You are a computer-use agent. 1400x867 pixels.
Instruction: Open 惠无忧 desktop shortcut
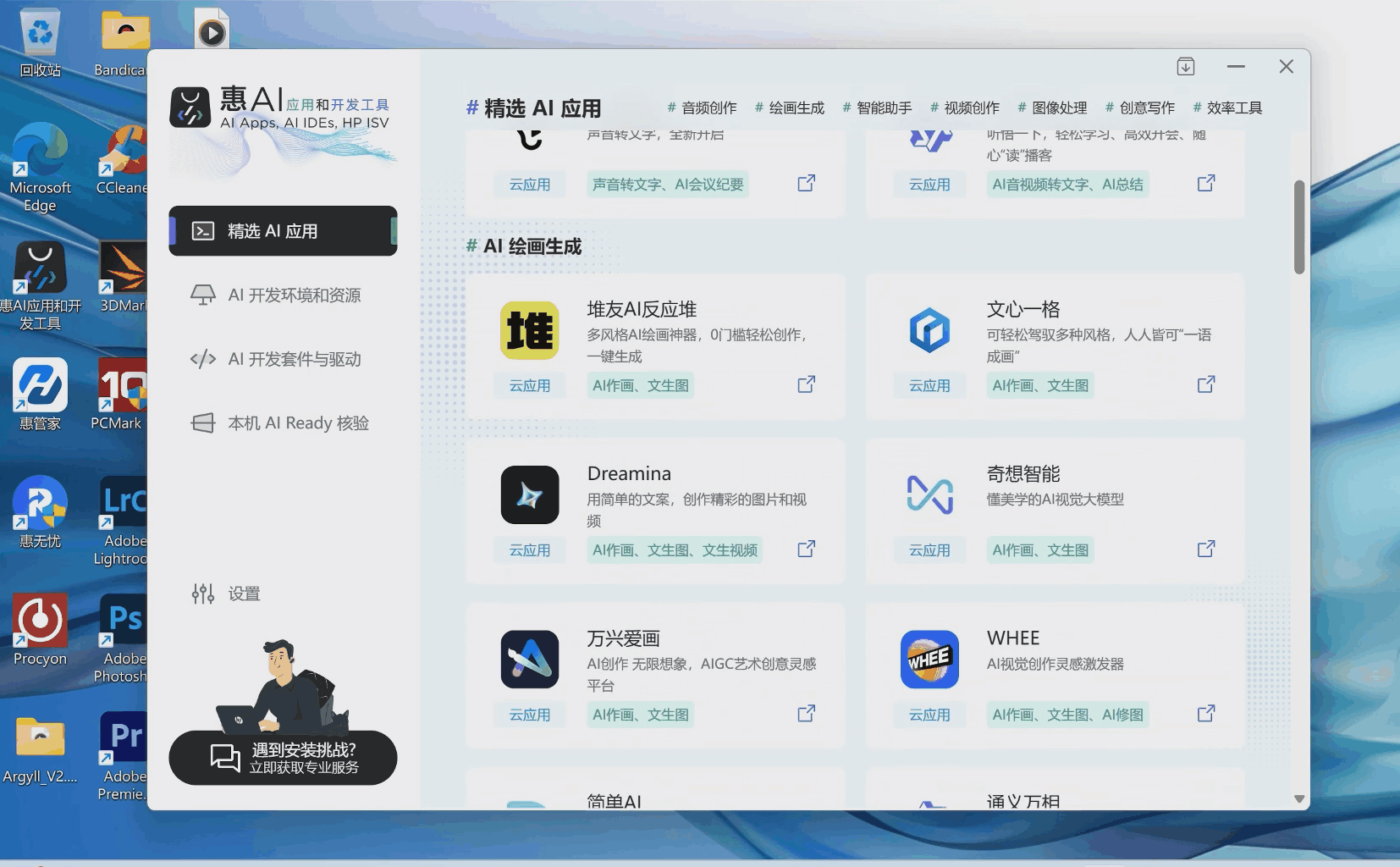tap(40, 511)
